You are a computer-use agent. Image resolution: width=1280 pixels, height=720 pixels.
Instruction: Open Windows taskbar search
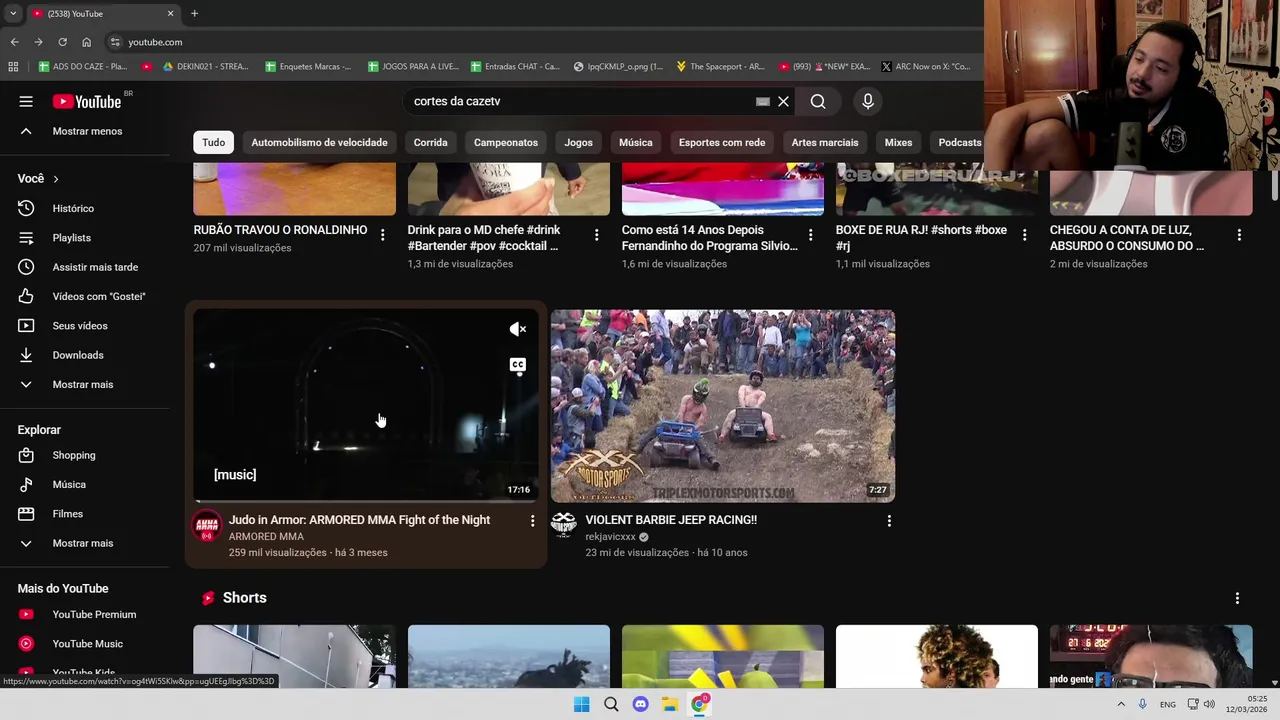[x=611, y=704]
